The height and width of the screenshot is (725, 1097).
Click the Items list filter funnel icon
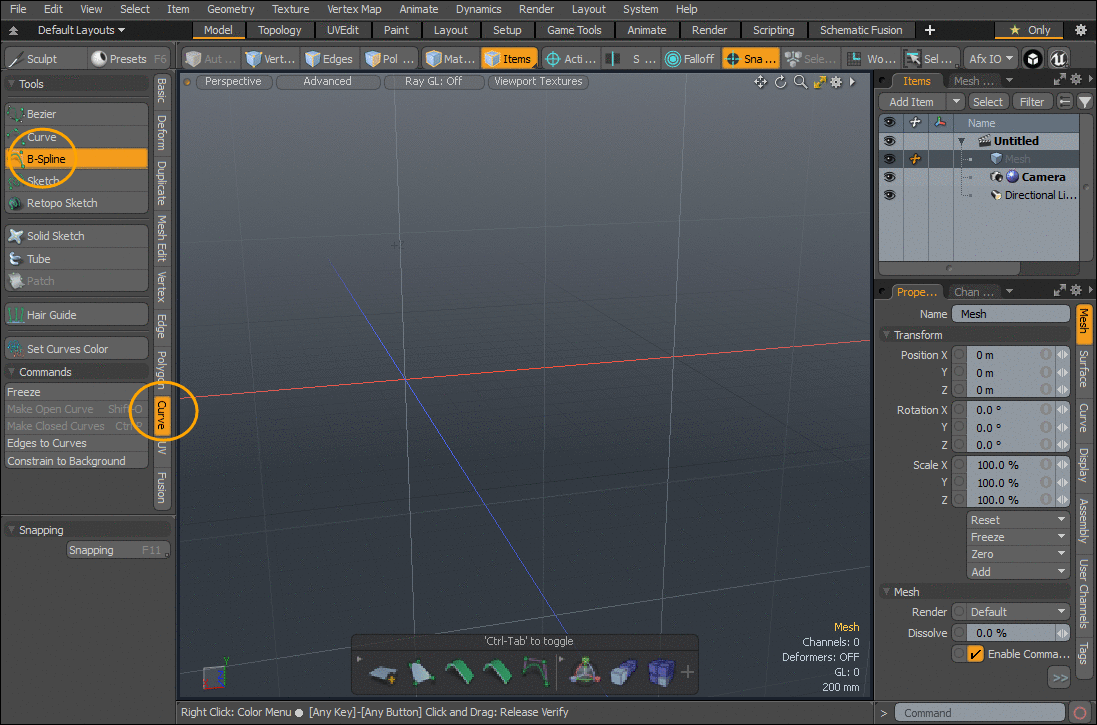point(1084,102)
